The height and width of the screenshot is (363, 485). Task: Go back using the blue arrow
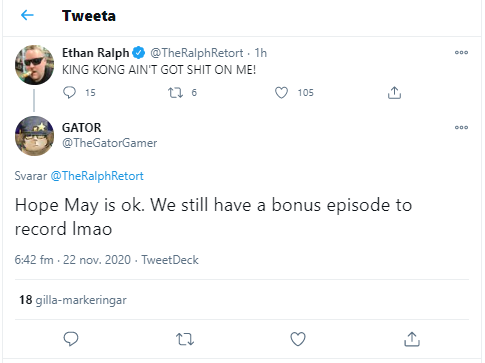(x=27, y=15)
